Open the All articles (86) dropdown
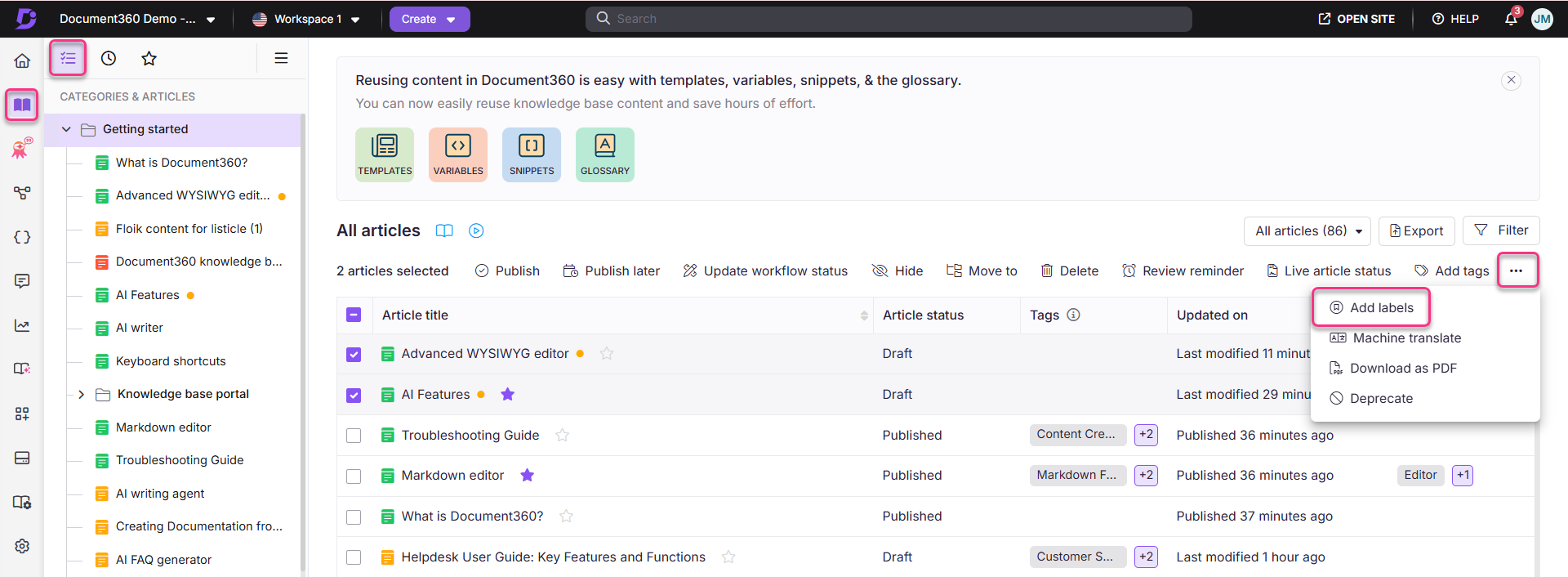 click(x=1307, y=230)
